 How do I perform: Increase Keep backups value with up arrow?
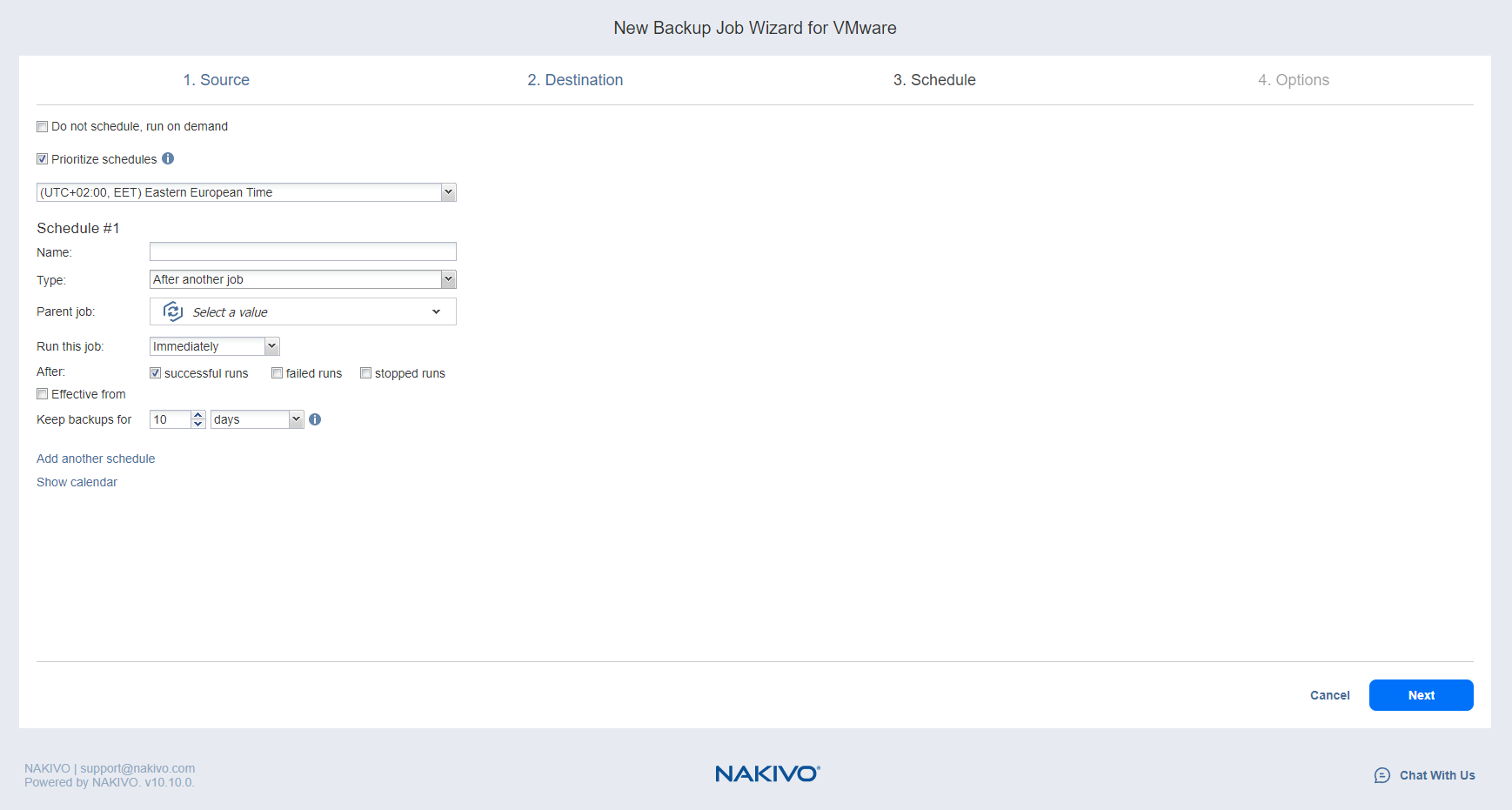pos(198,415)
